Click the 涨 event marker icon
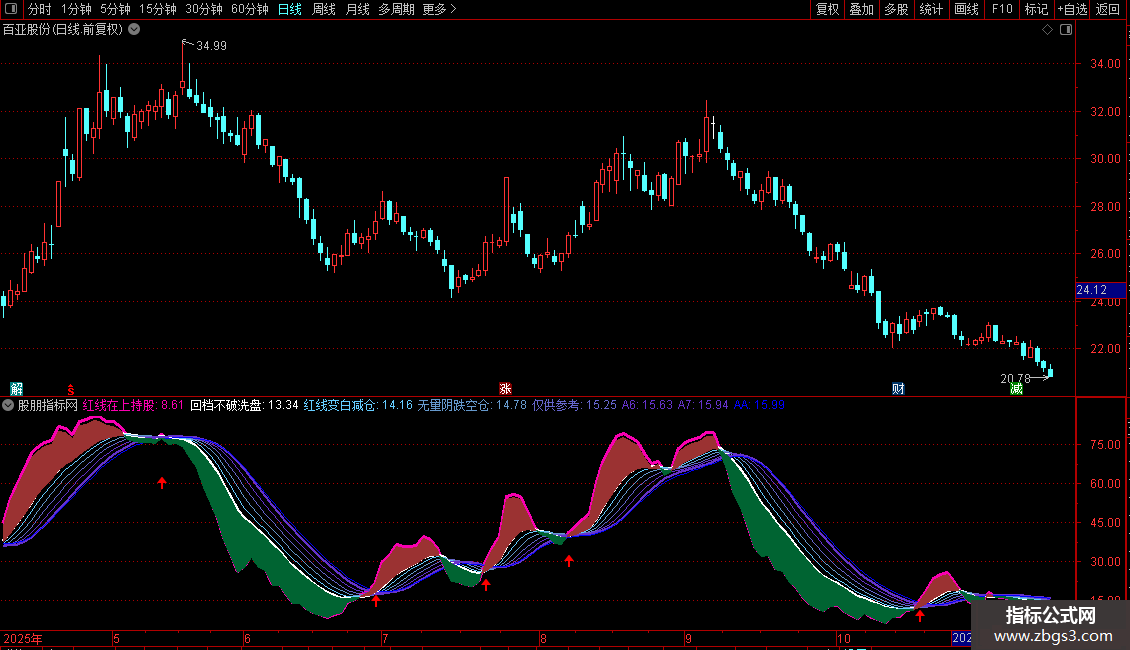This screenshot has height=650, width=1130. 506,388
